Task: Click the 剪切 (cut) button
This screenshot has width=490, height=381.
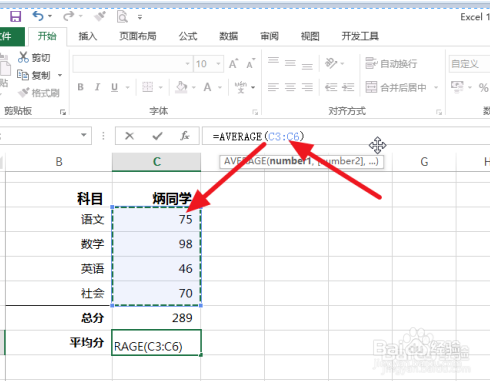Action: tap(34, 58)
